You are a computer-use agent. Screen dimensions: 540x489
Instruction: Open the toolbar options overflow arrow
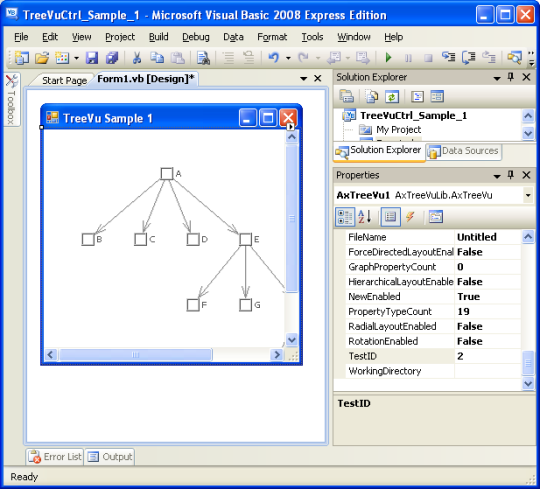pyautogui.click(x=532, y=63)
